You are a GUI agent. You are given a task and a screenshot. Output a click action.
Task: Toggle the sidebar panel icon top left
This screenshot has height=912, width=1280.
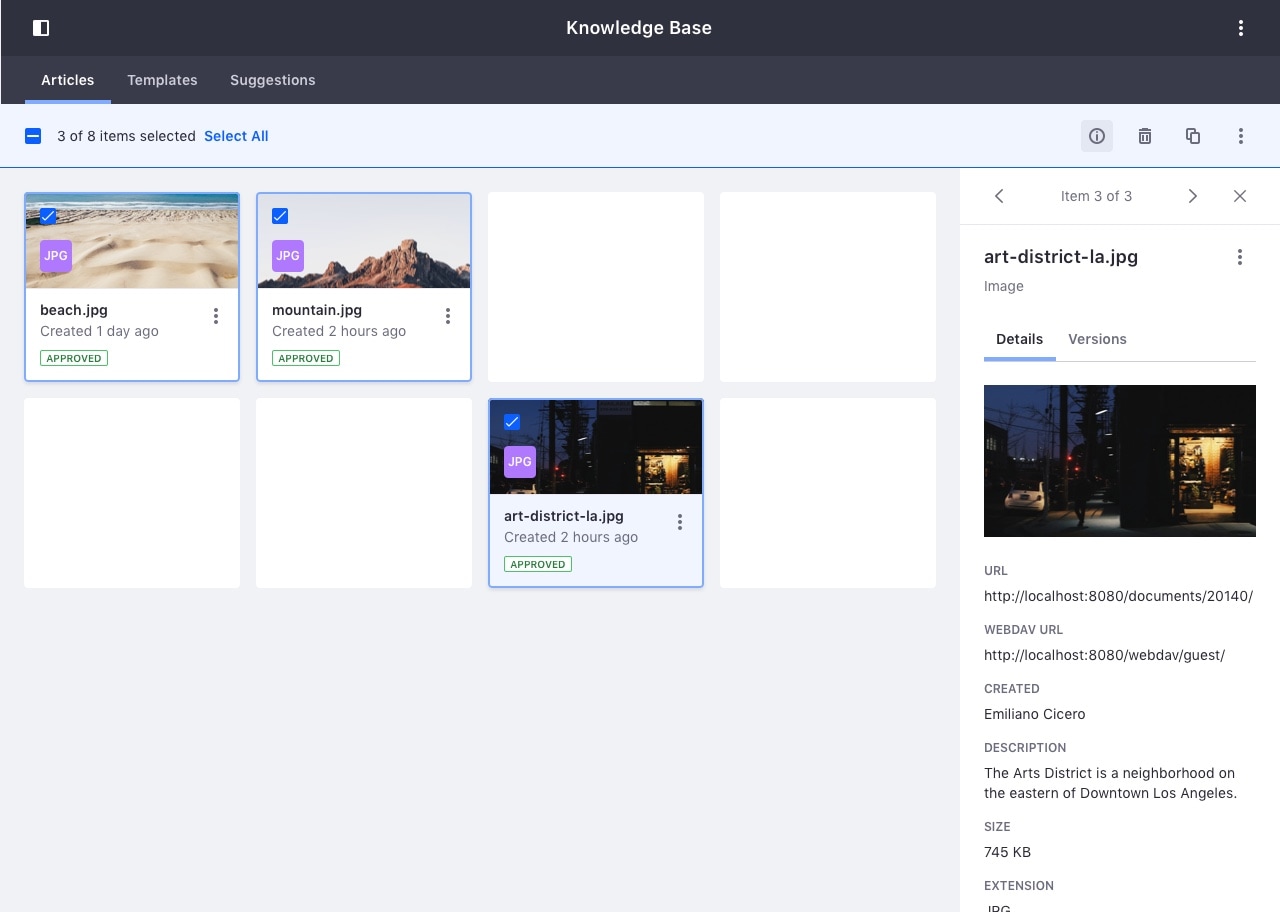pyautogui.click(x=41, y=27)
